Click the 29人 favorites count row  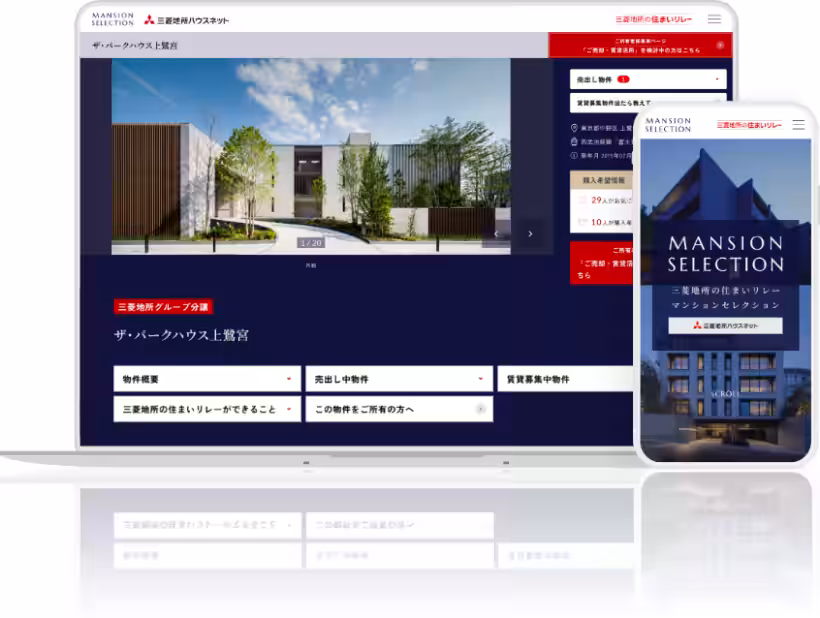[605, 200]
